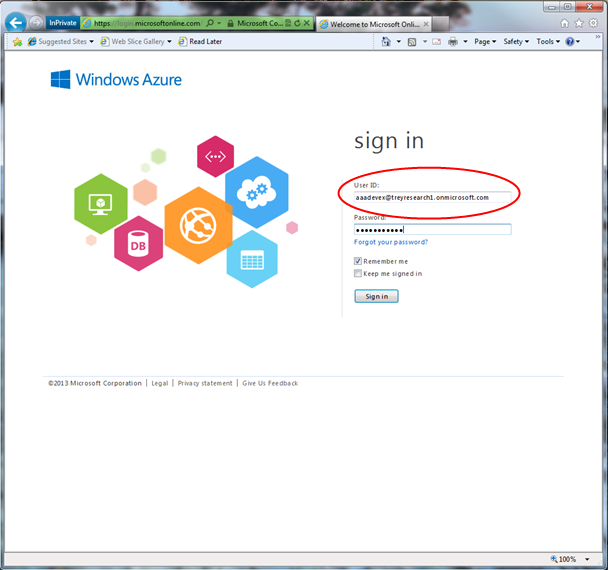Open the Give Us Feedback link
This screenshot has height=570, width=608.
click(270, 383)
